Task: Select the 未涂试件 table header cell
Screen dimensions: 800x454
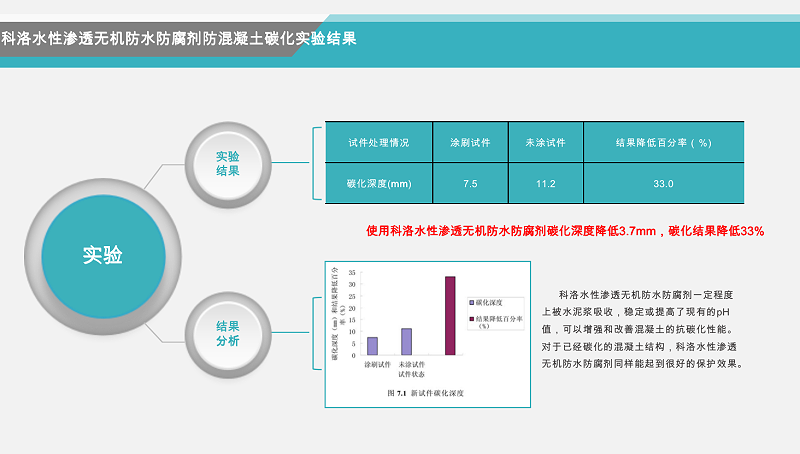Action: 545,142
